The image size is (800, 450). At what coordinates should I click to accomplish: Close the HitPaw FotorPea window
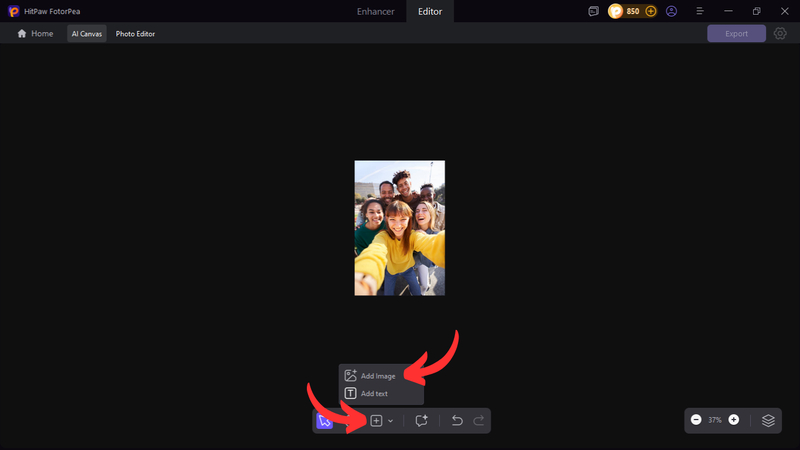coord(785,11)
